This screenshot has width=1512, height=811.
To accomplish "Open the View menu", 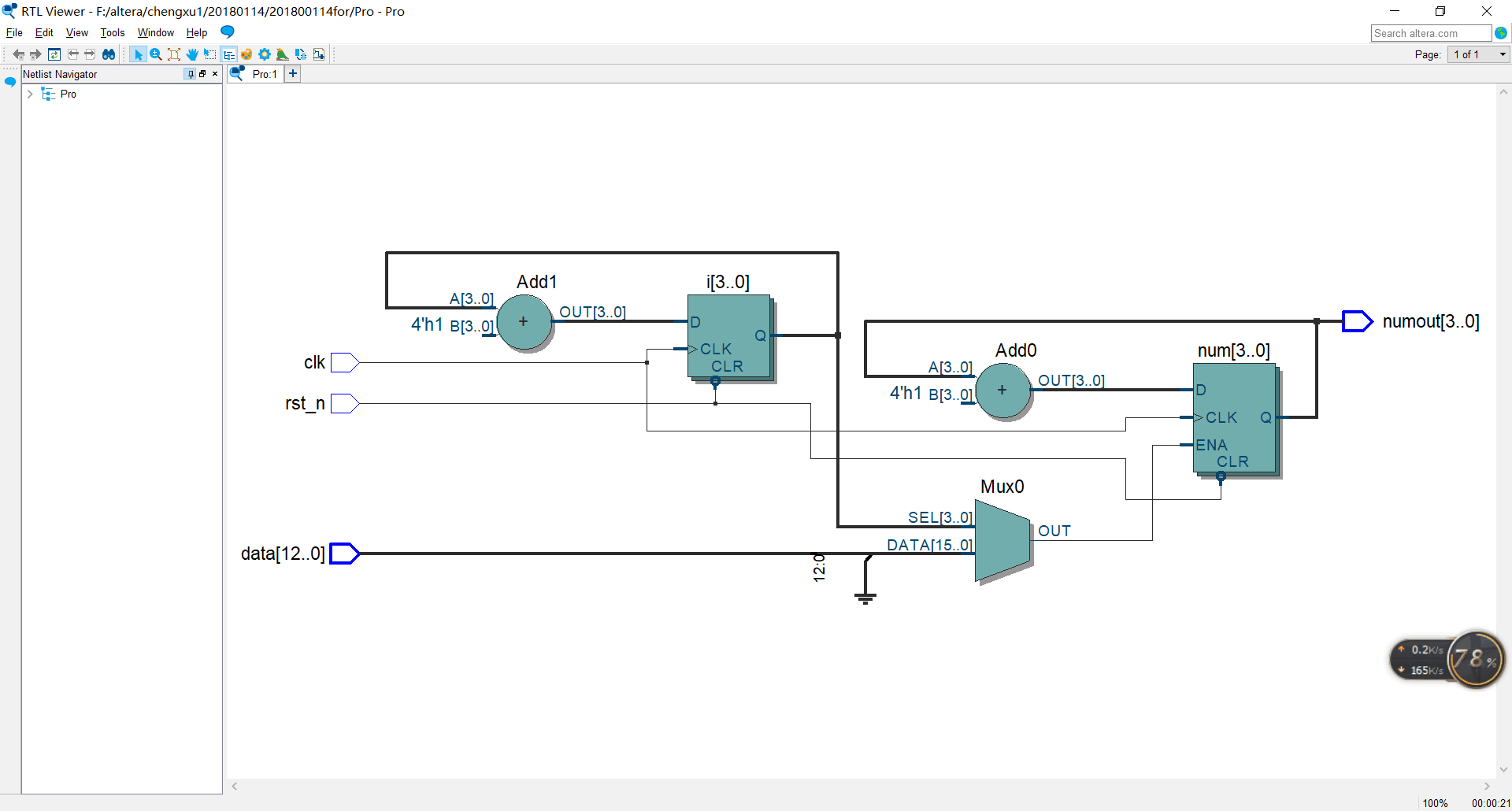I will click(76, 32).
